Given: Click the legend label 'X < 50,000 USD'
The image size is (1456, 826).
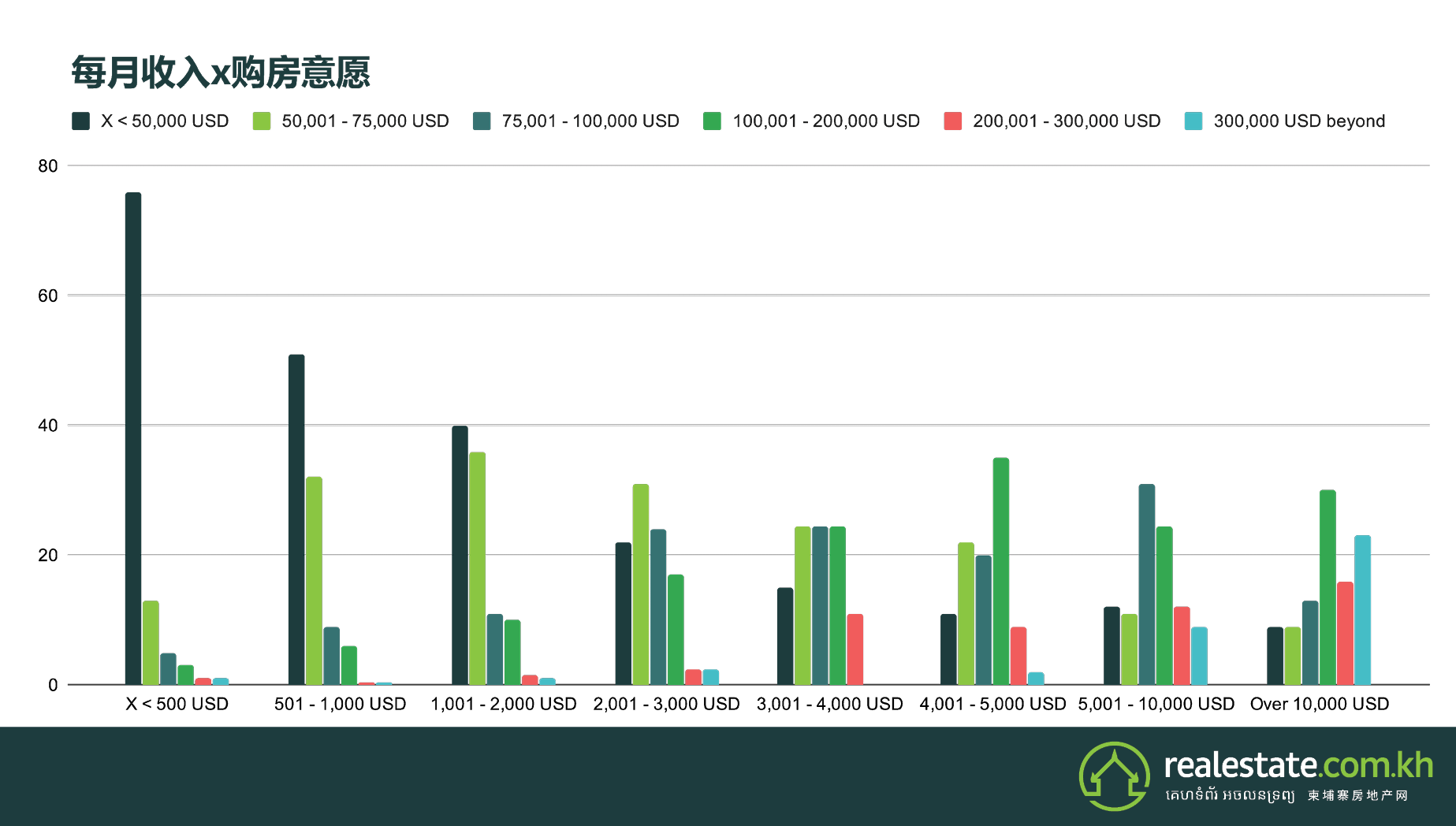Looking at the screenshot, I should 165,121.
